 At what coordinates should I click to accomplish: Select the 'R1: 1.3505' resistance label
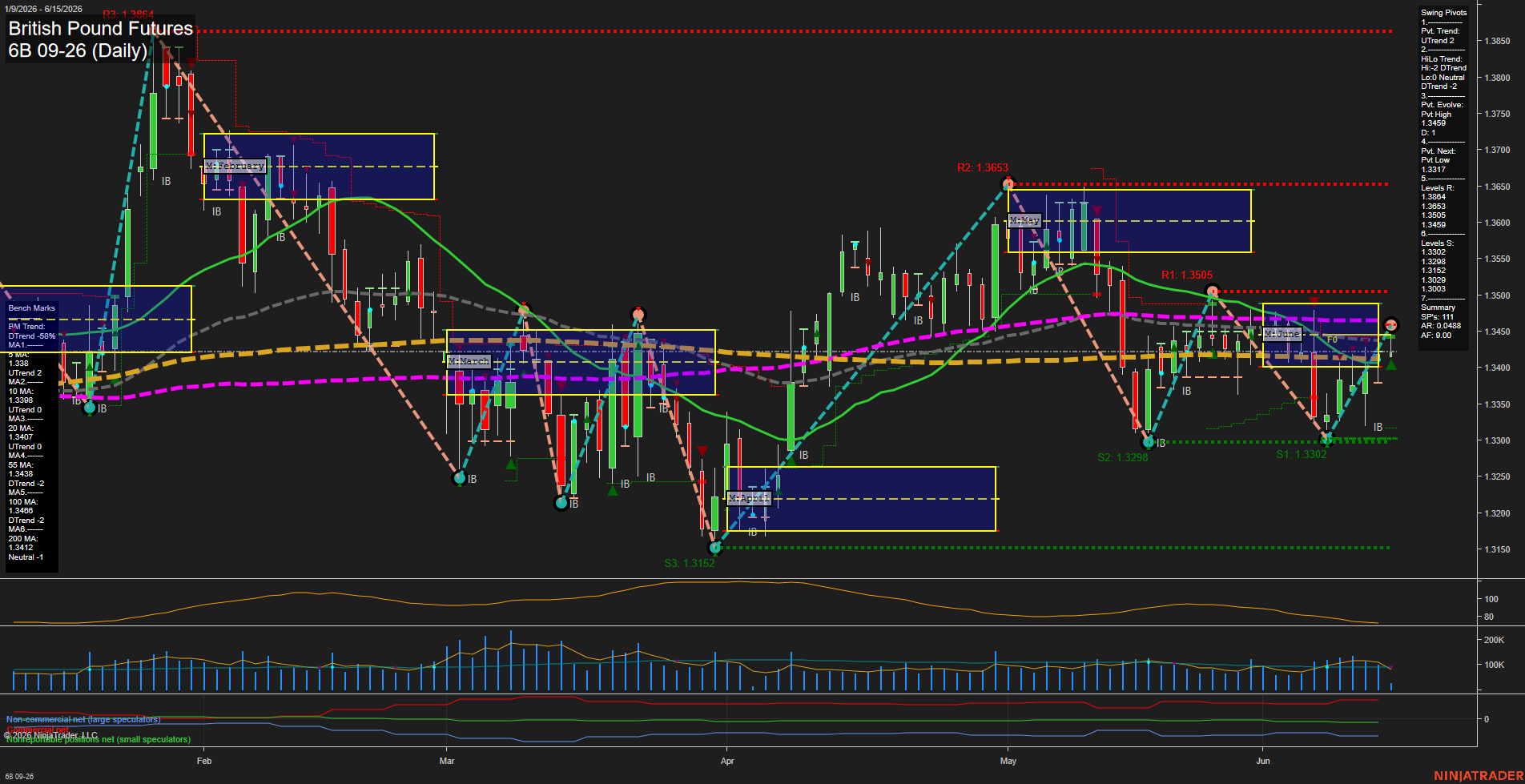[x=1187, y=275]
